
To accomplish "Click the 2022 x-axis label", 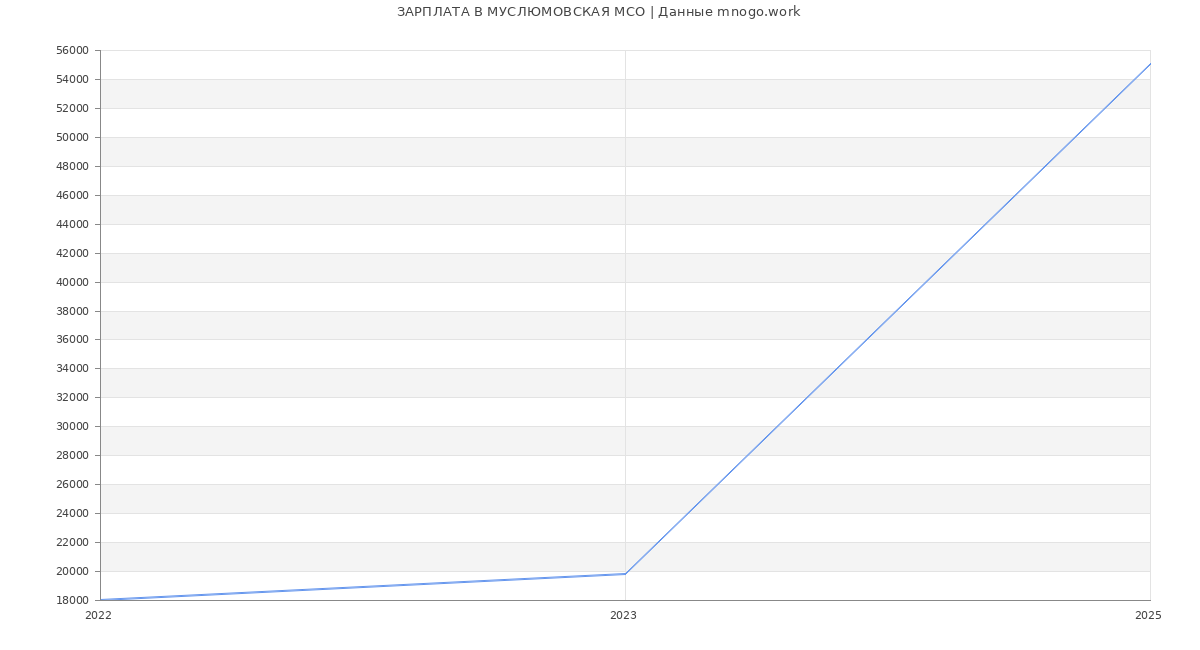I will 98,615.
